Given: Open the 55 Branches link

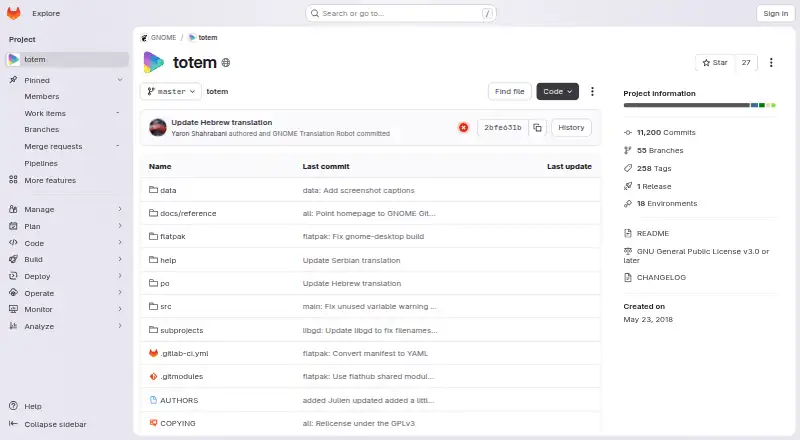Looking at the screenshot, I should pyautogui.click(x=660, y=151).
